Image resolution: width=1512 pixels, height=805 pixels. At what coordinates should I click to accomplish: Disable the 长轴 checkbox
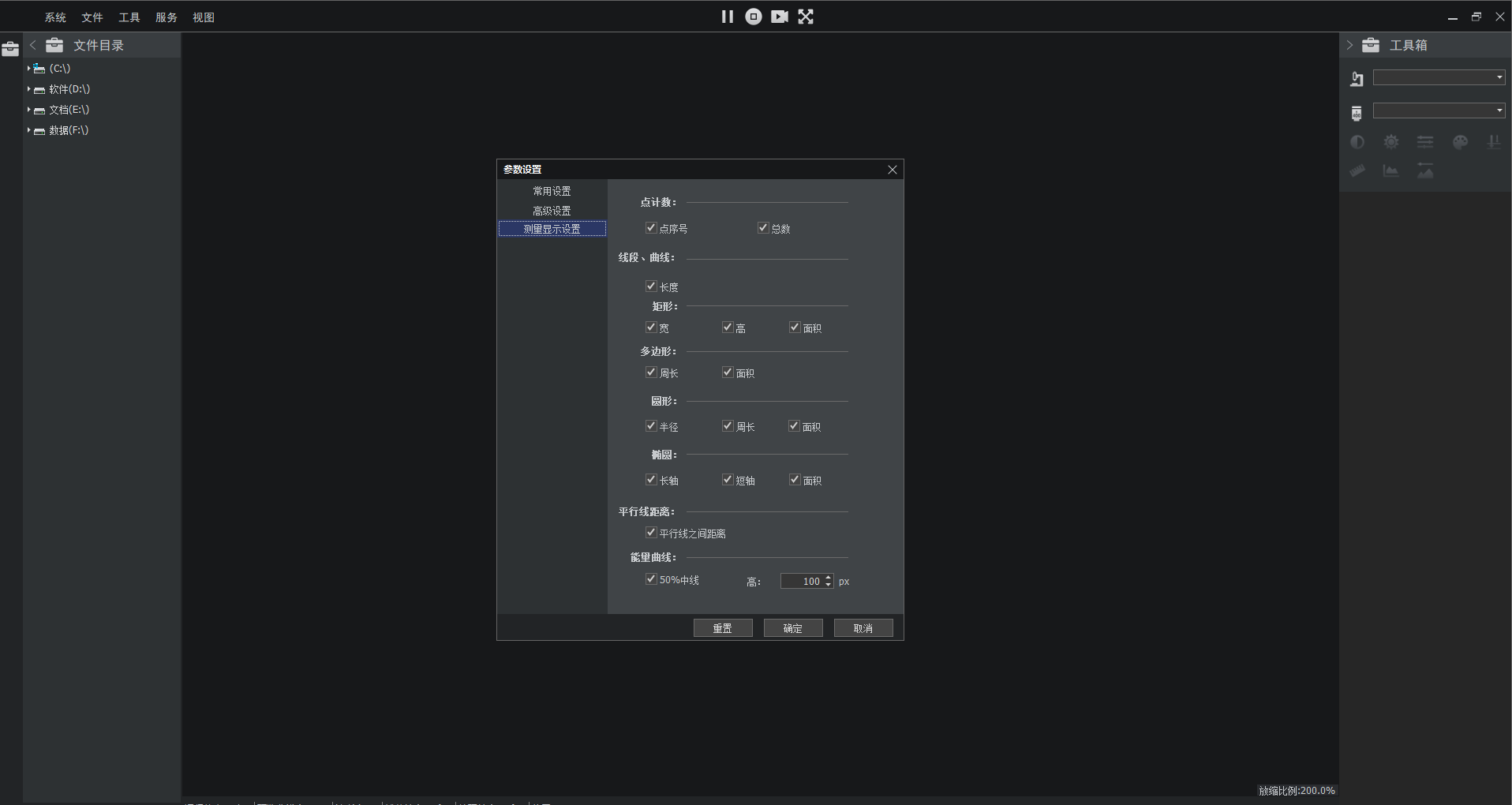[651, 480]
